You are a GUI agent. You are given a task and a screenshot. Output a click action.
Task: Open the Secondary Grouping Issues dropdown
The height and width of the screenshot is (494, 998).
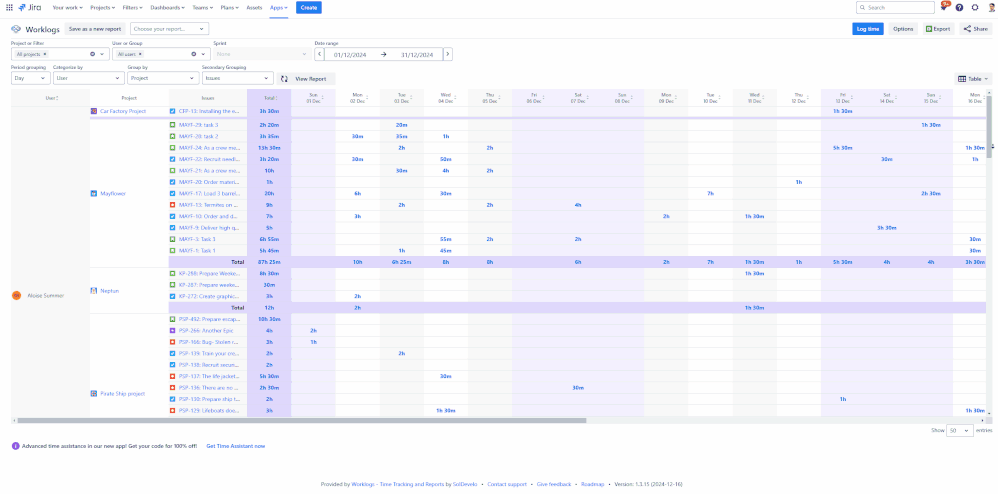(237, 78)
